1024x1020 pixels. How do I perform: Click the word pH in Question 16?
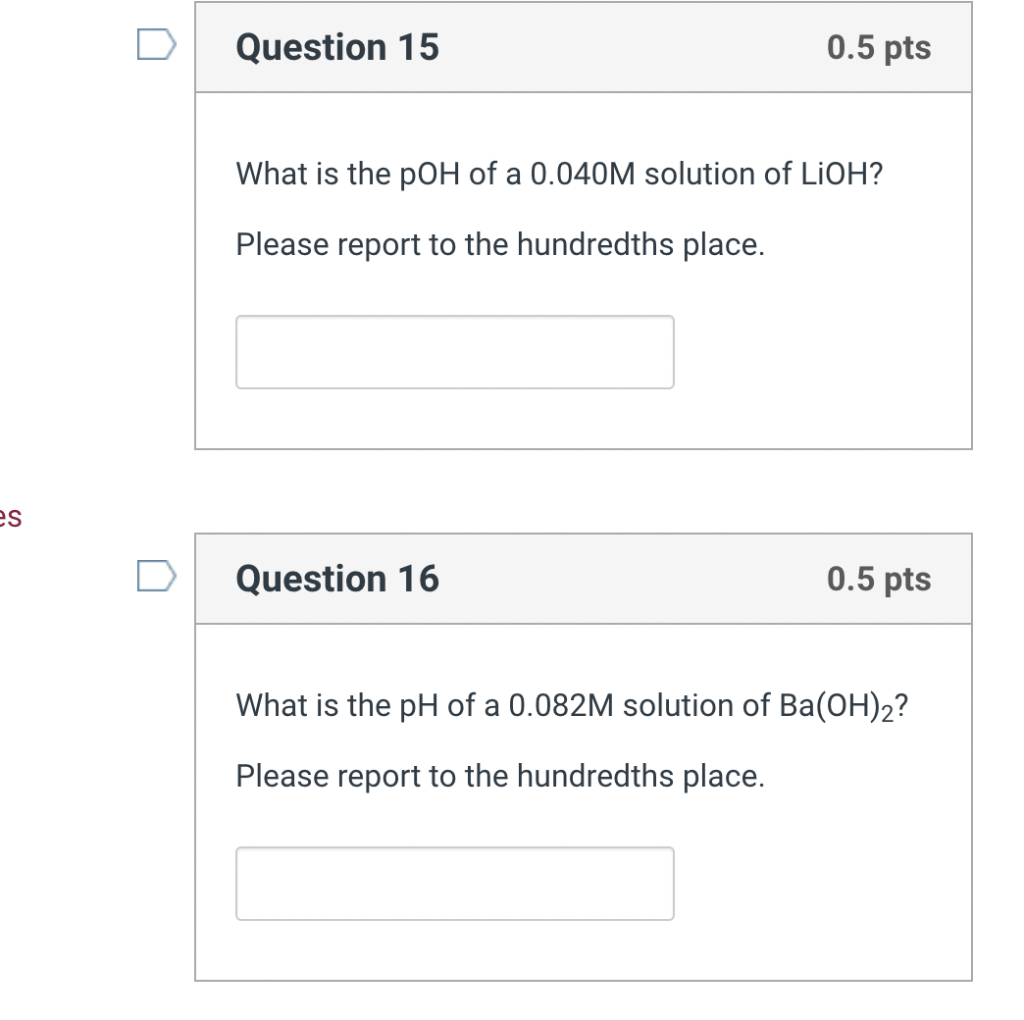419,707
